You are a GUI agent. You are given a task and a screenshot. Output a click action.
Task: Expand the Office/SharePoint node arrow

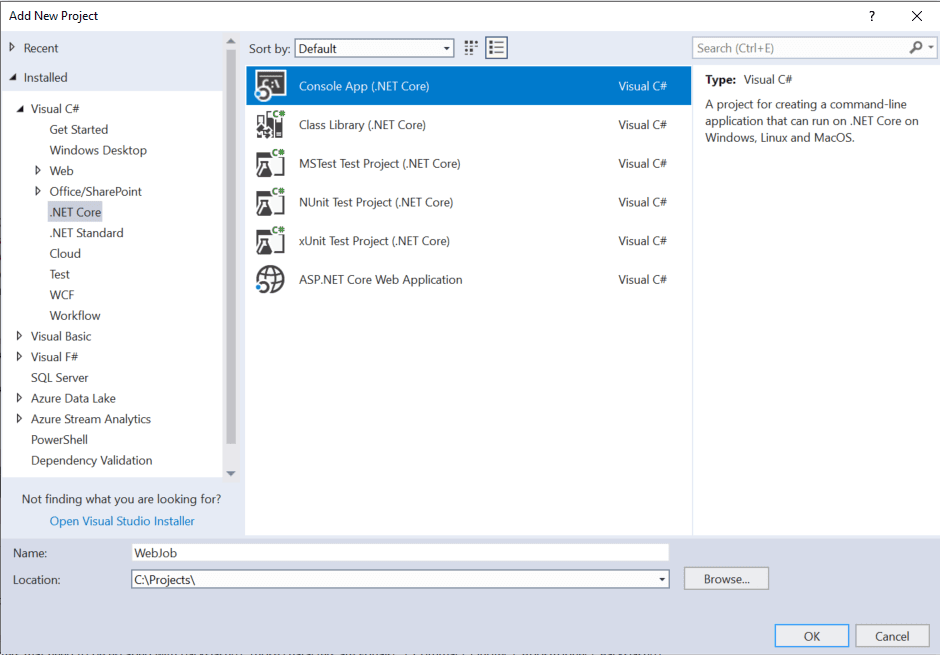[x=38, y=191]
